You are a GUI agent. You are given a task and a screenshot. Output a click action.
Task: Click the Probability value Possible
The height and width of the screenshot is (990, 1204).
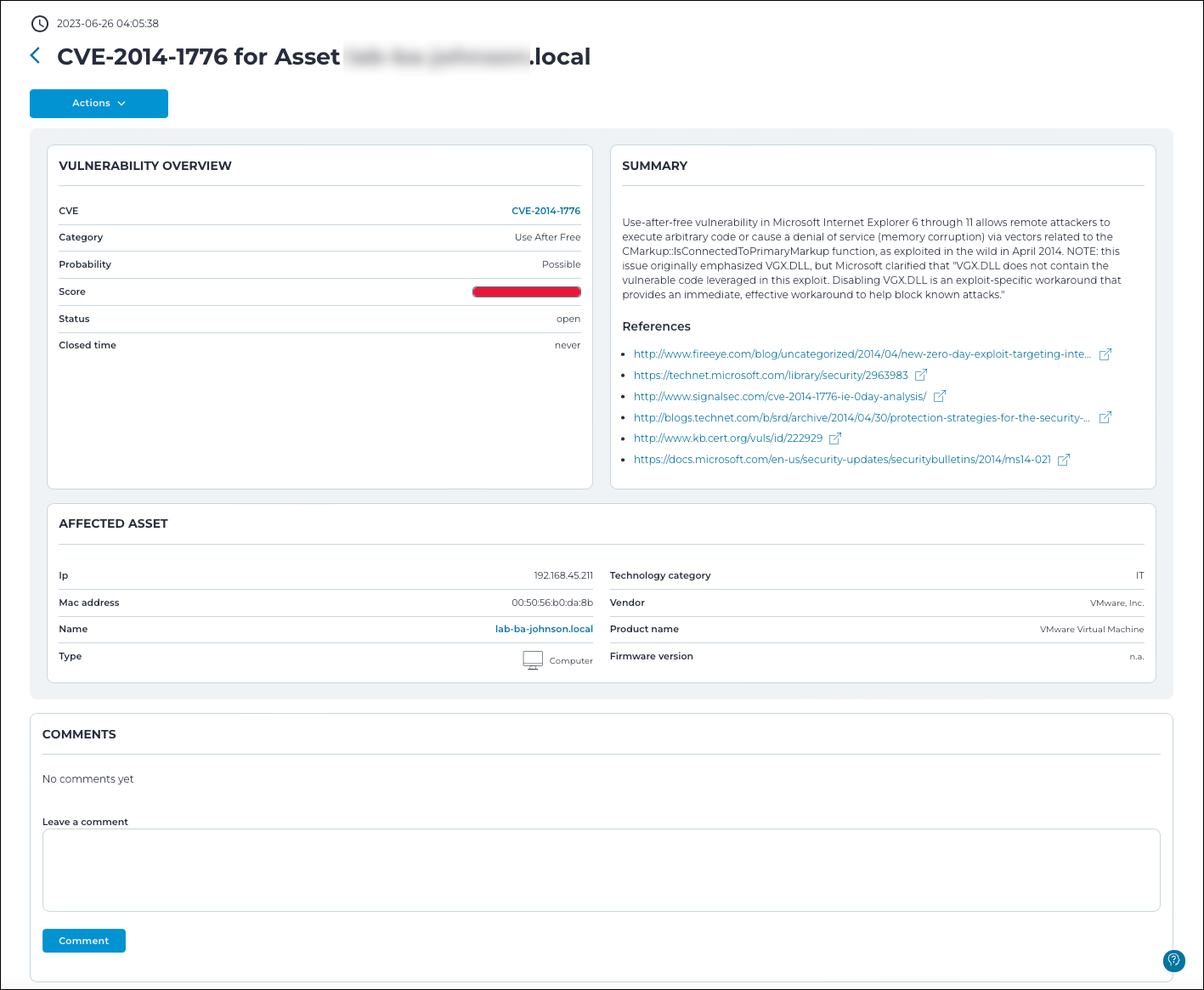(x=562, y=264)
